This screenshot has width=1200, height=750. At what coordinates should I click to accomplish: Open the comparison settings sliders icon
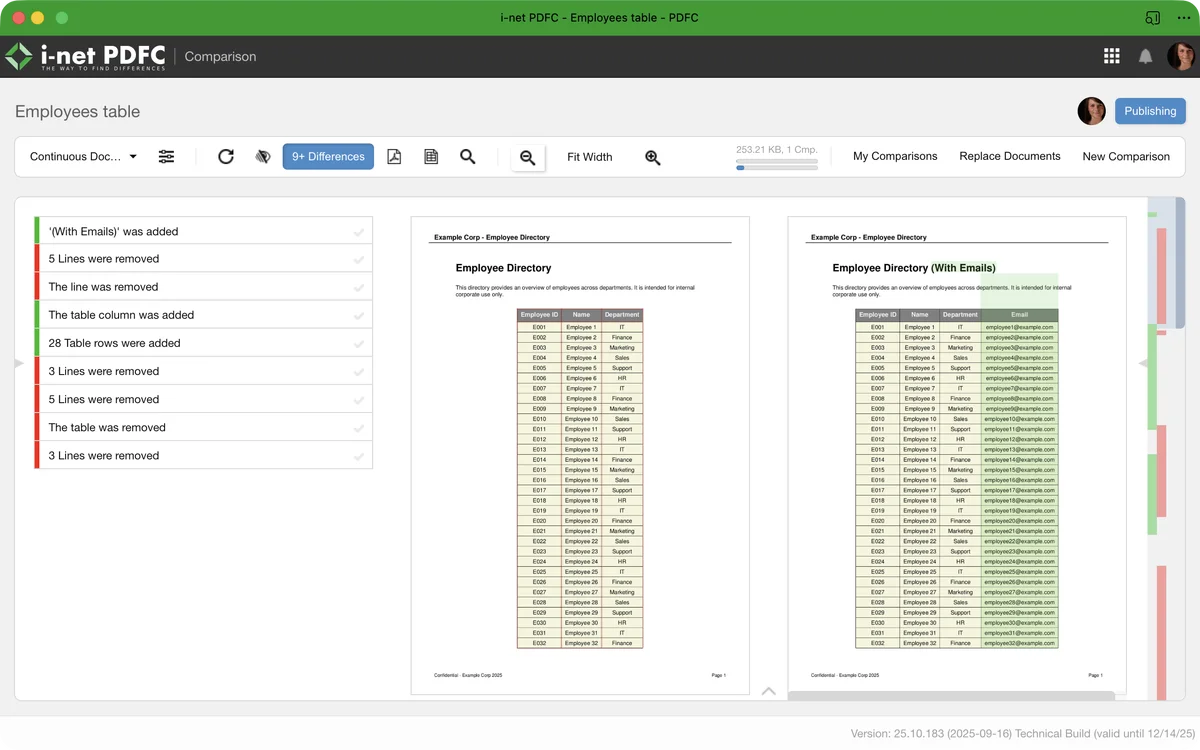pyautogui.click(x=166, y=157)
